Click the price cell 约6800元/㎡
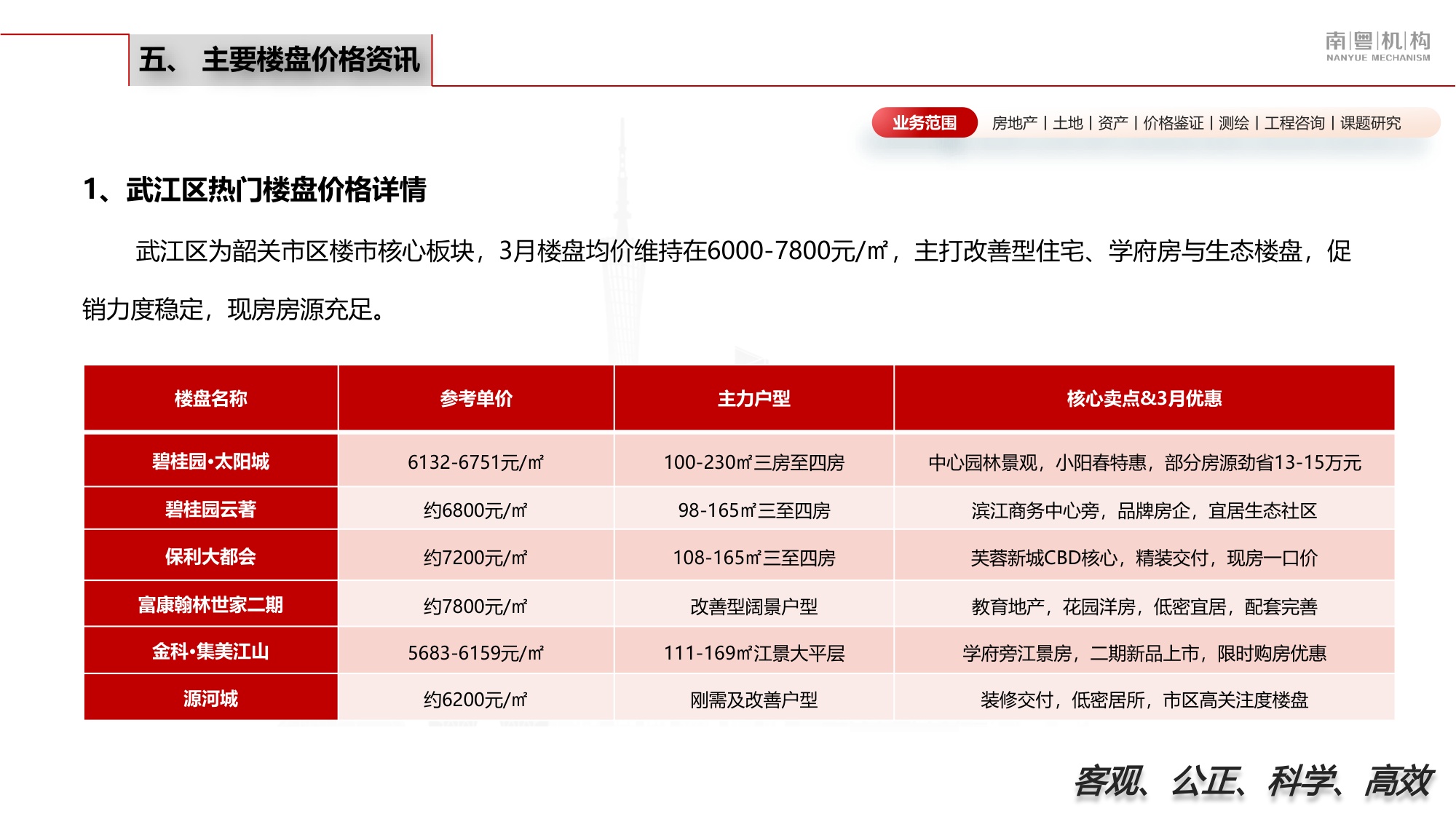The width and height of the screenshot is (1456, 819). point(476,510)
